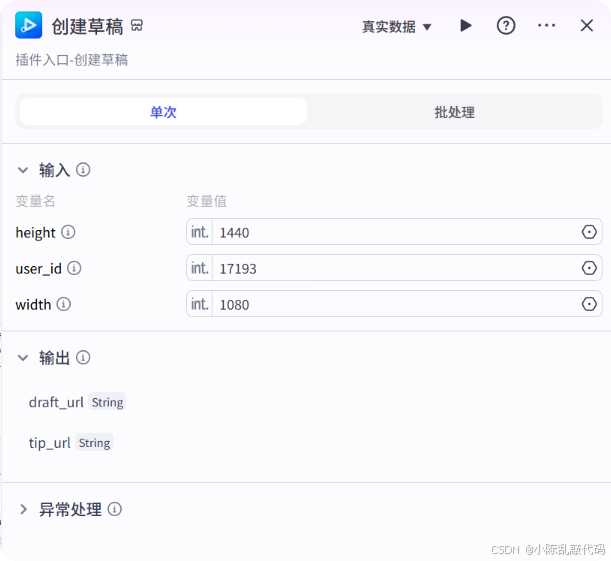Click the 创建草稿 title text

pyautogui.click(x=87, y=26)
